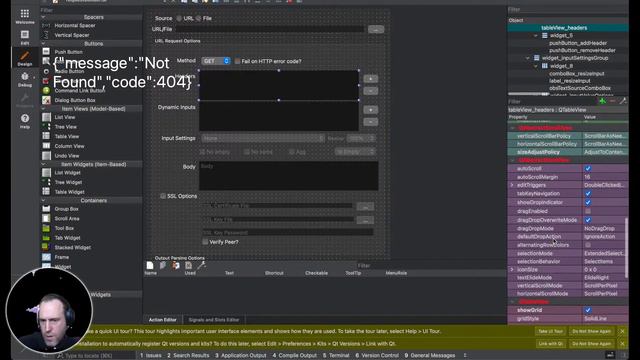This screenshot has height=360, width=640.
Task: Open the Compile Output pane
Action: 295,356
